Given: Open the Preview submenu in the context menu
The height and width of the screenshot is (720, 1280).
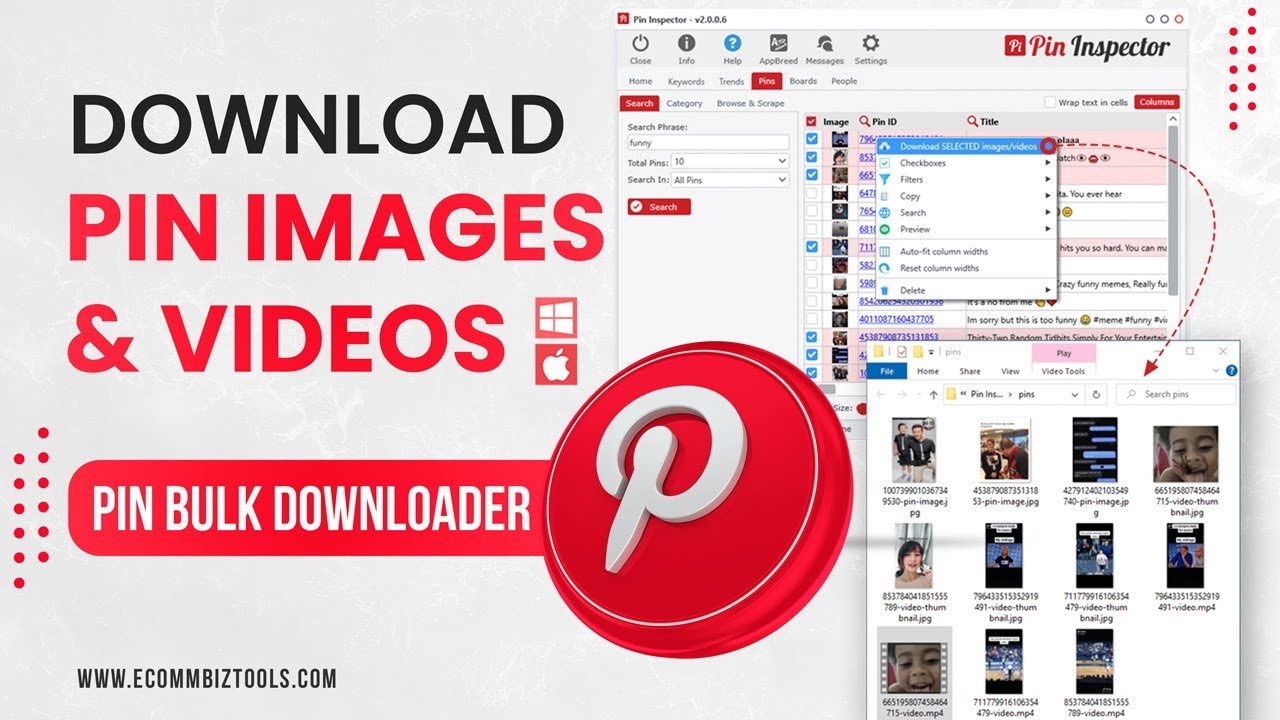Looking at the screenshot, I should pos(966,229).
